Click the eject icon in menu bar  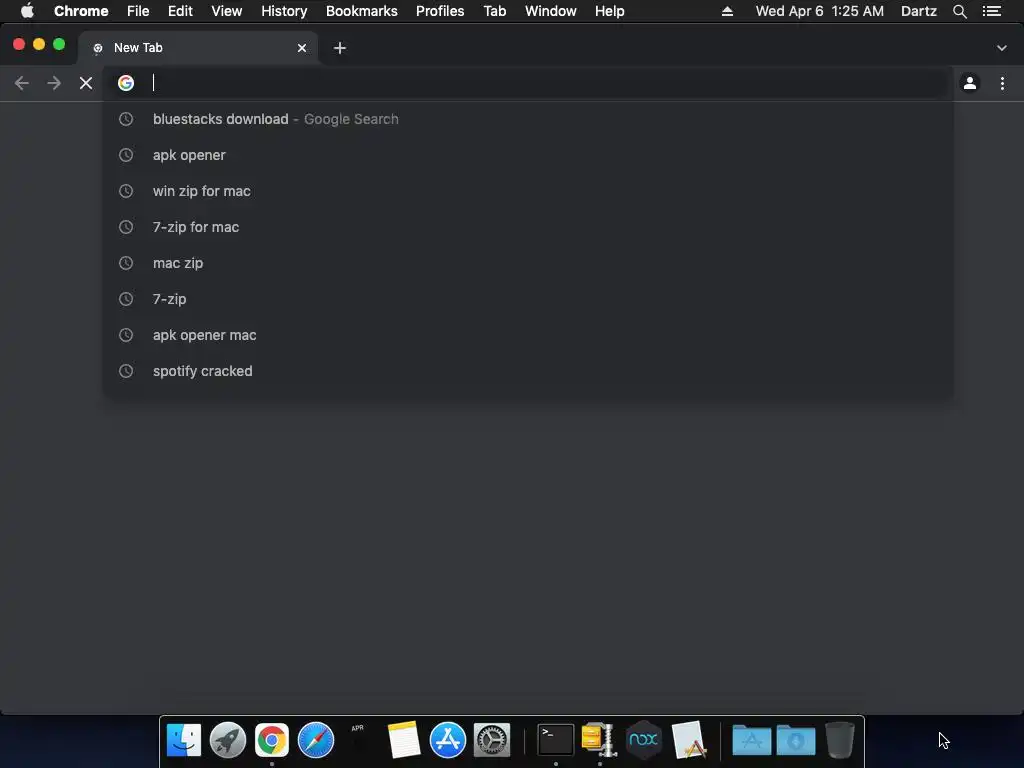click(x=727, y=11)
